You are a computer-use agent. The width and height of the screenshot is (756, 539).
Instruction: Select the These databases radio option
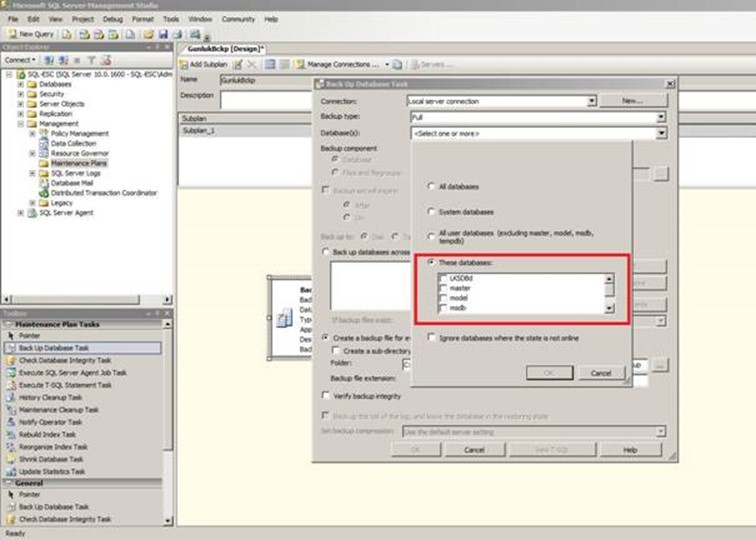pyautogui.click(x=431, y=262)
